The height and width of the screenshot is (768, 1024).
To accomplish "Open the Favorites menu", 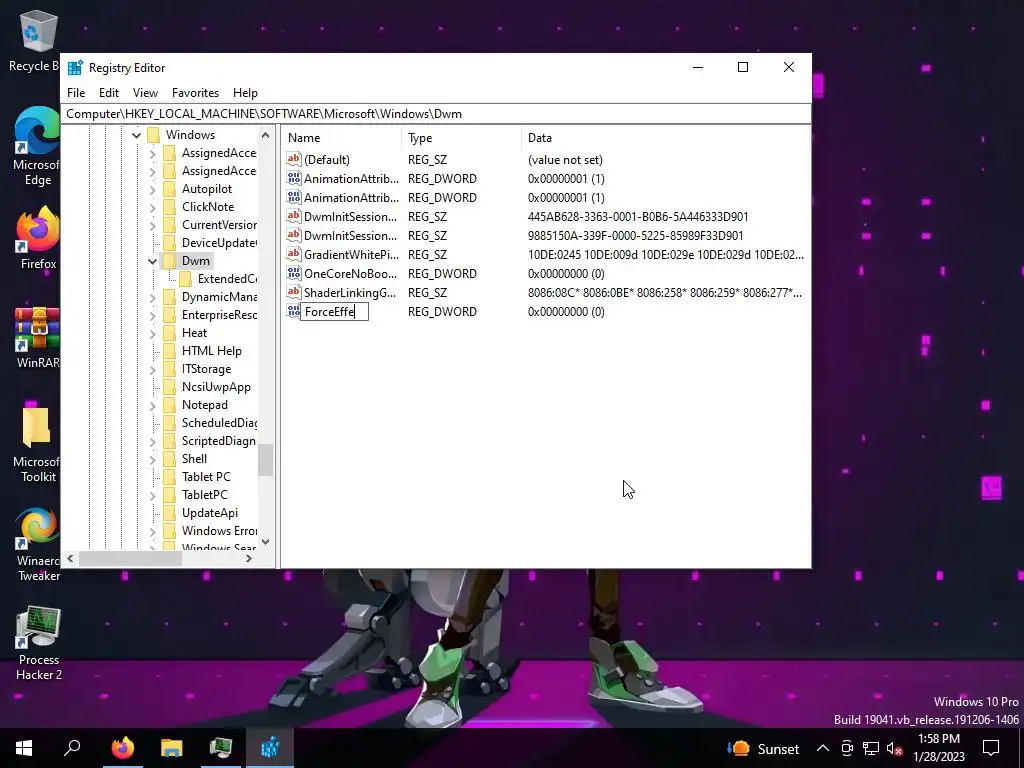I will (195, 93).
